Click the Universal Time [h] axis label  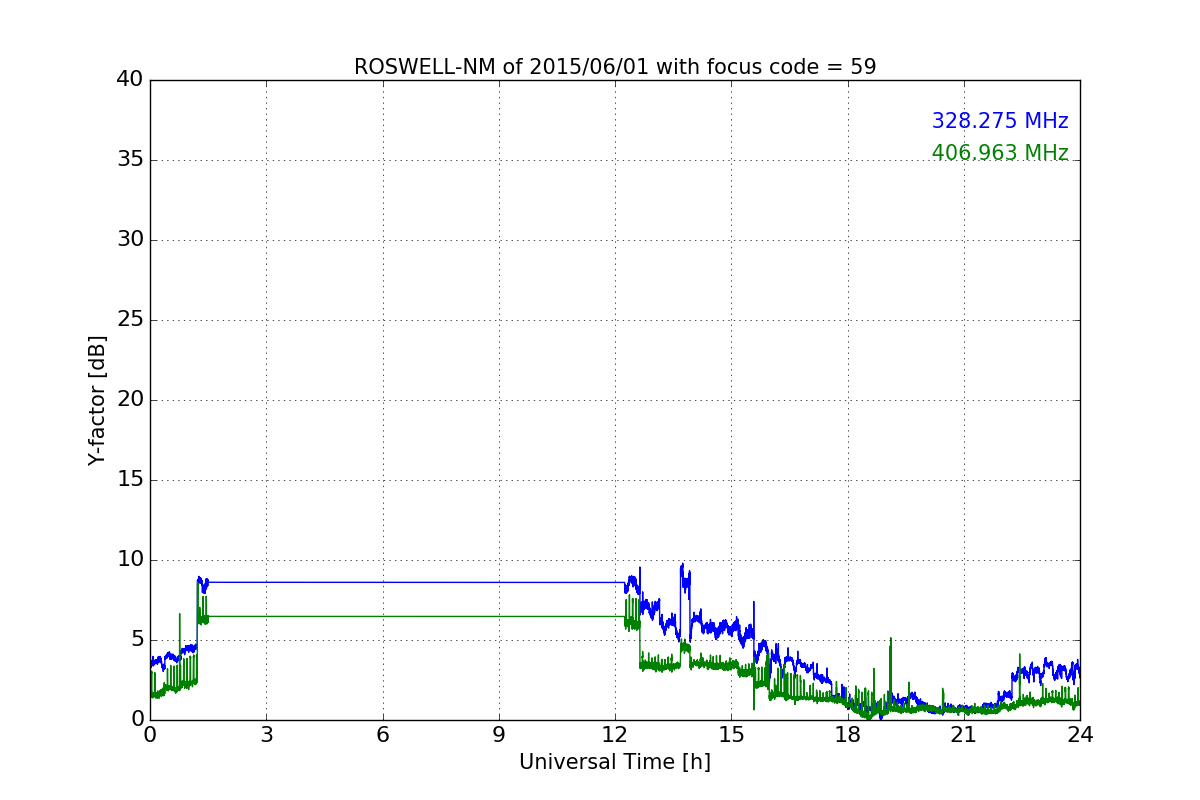pyautogui.click(x=615, y=762)
